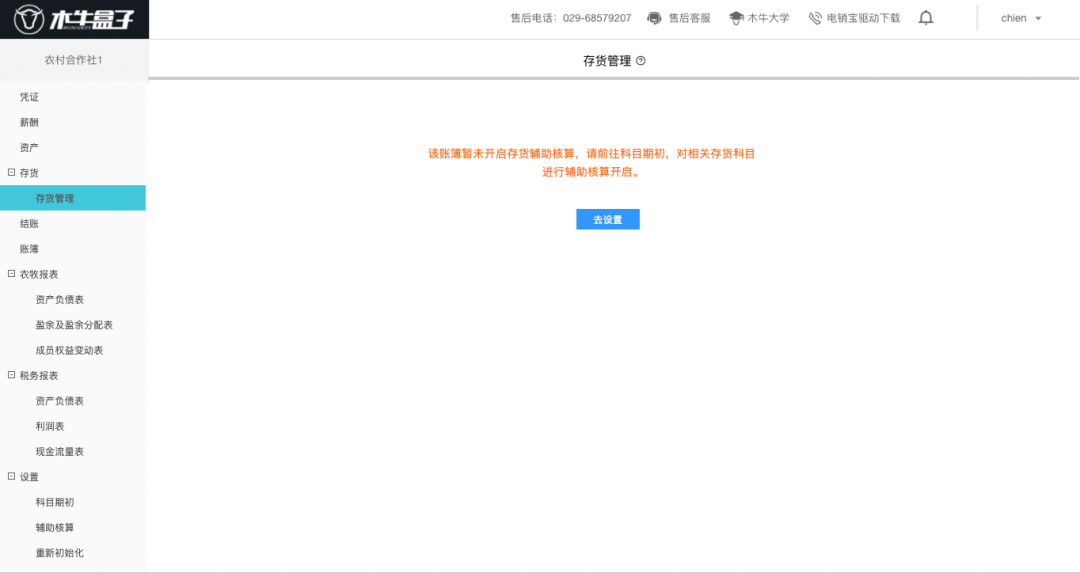Collapse the 税务报表 tree node
Screen dimensions: 1080x573
tap(11, 375)
